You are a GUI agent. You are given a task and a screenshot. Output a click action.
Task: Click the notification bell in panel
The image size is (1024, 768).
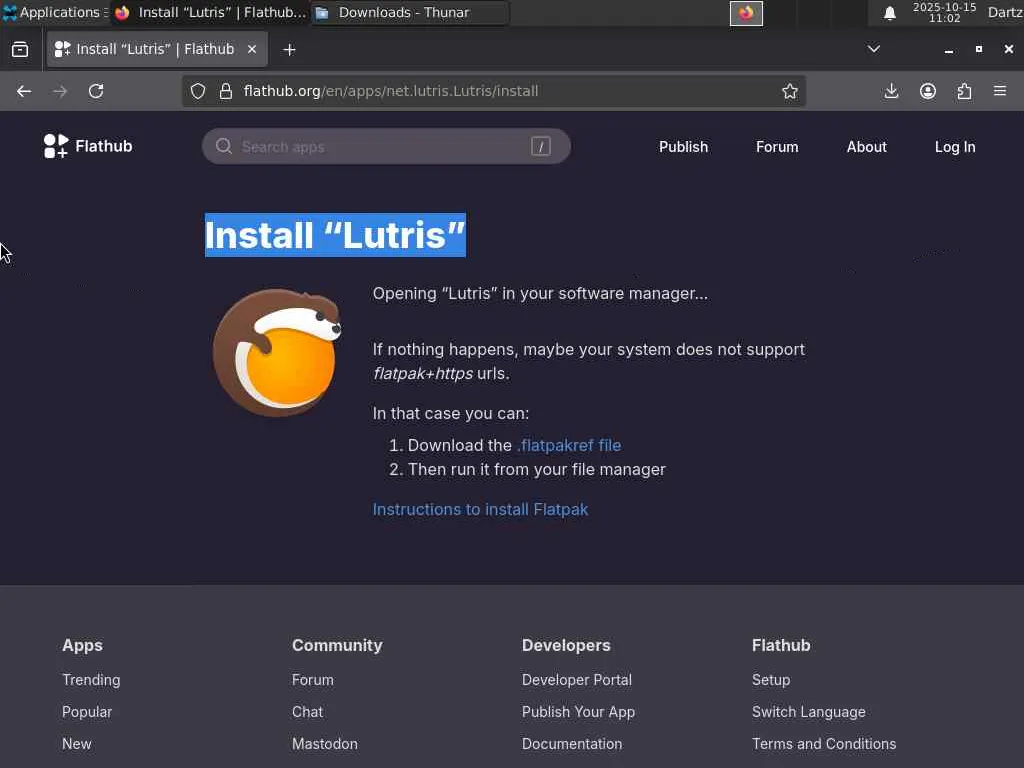(889, 13)
